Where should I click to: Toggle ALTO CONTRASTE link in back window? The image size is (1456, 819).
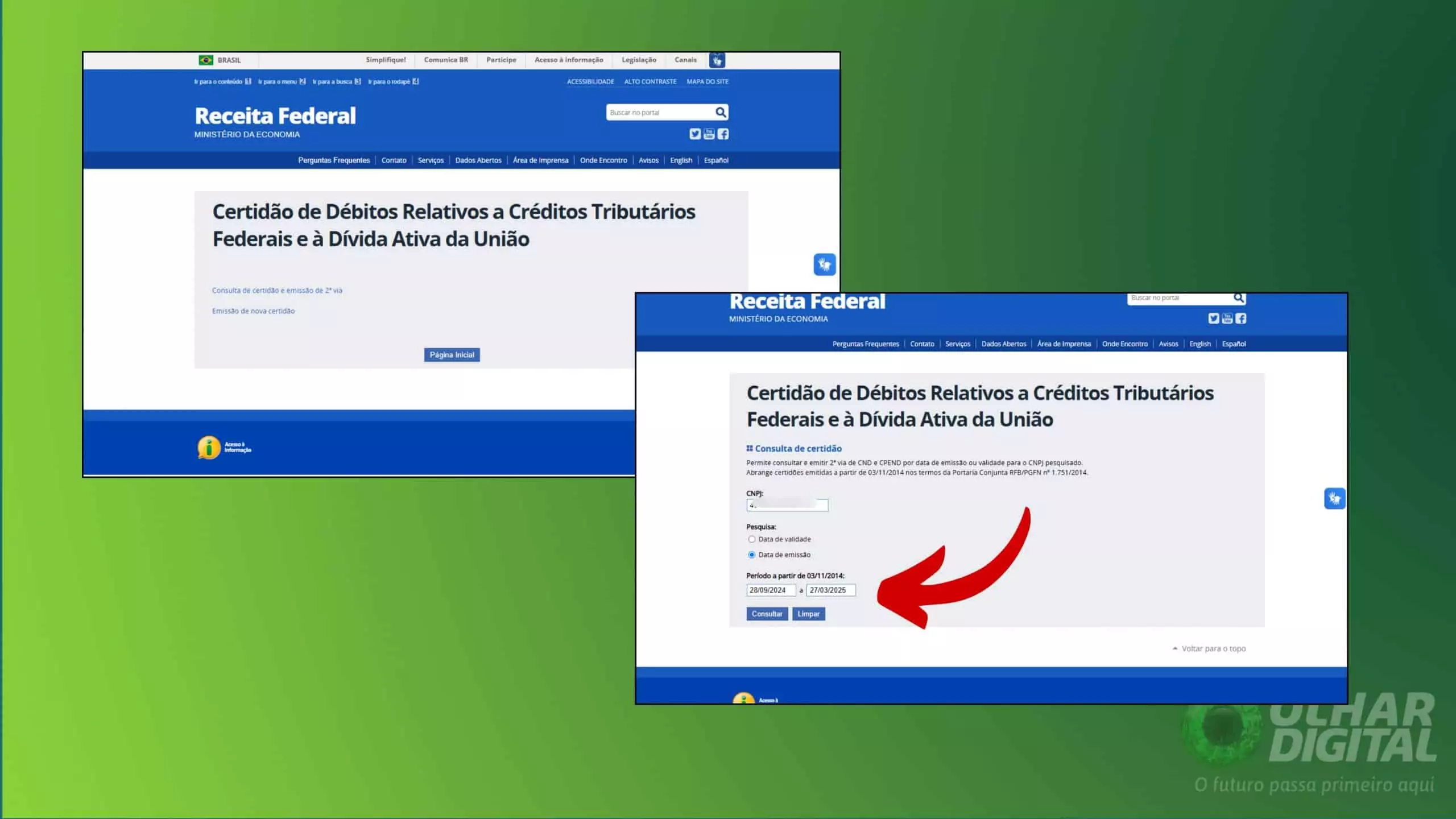point(650,81)
